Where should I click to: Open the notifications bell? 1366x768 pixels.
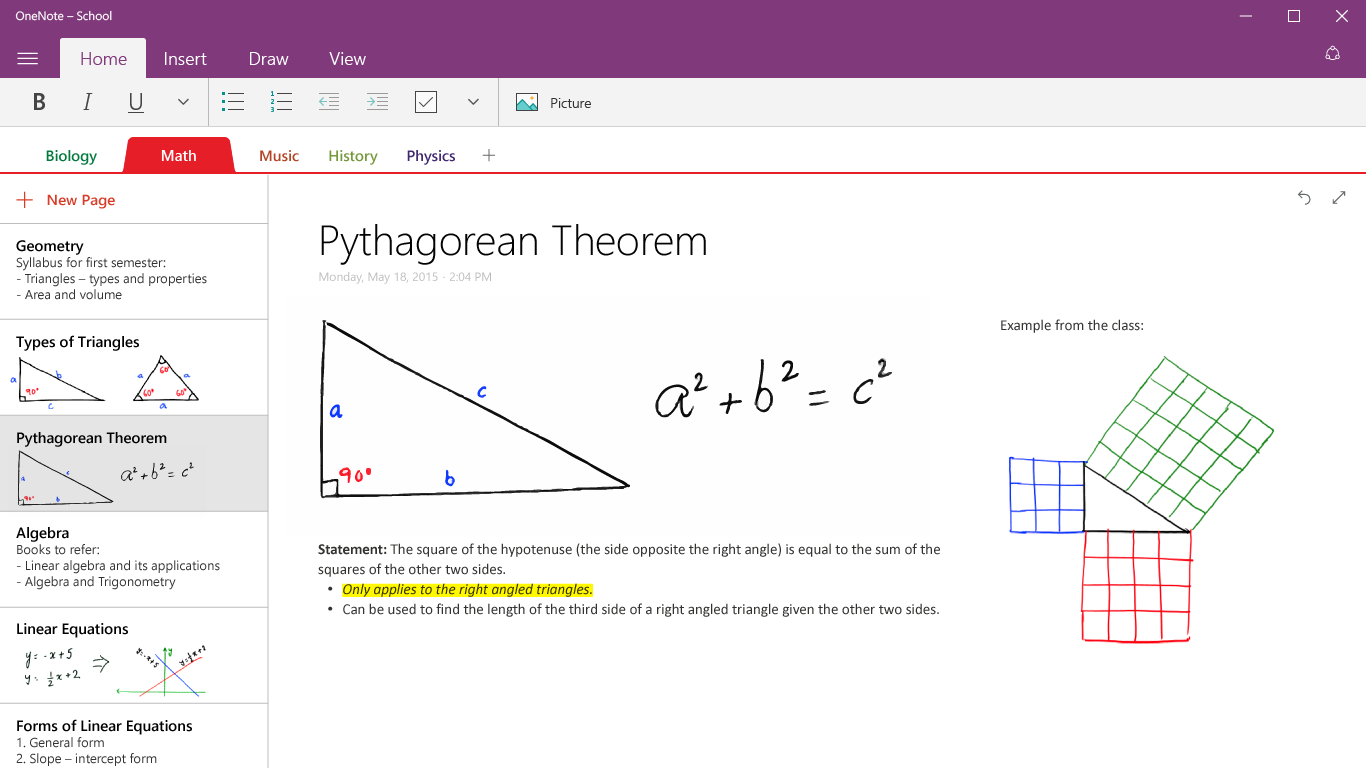pos(1332,53)
